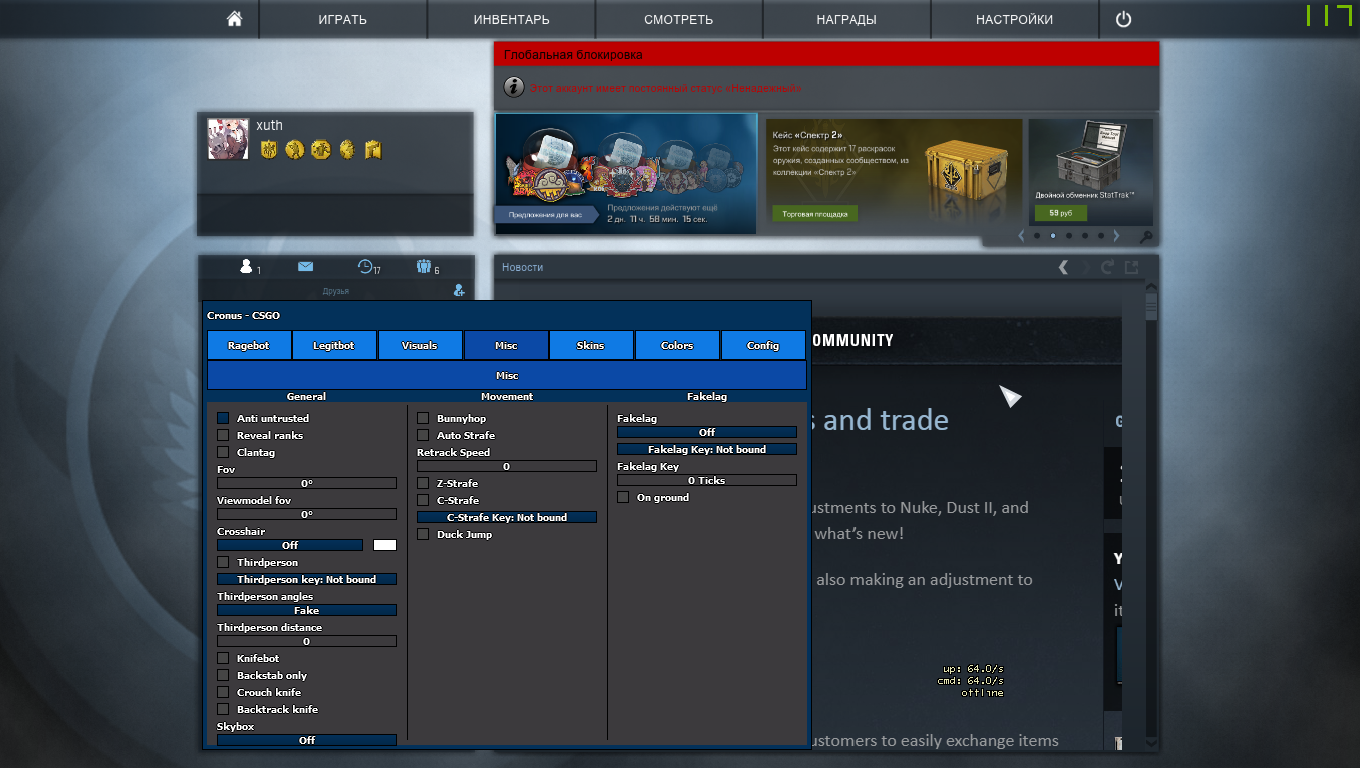Open the ИНВЕНТАРЬ menu

click(511, 19)
